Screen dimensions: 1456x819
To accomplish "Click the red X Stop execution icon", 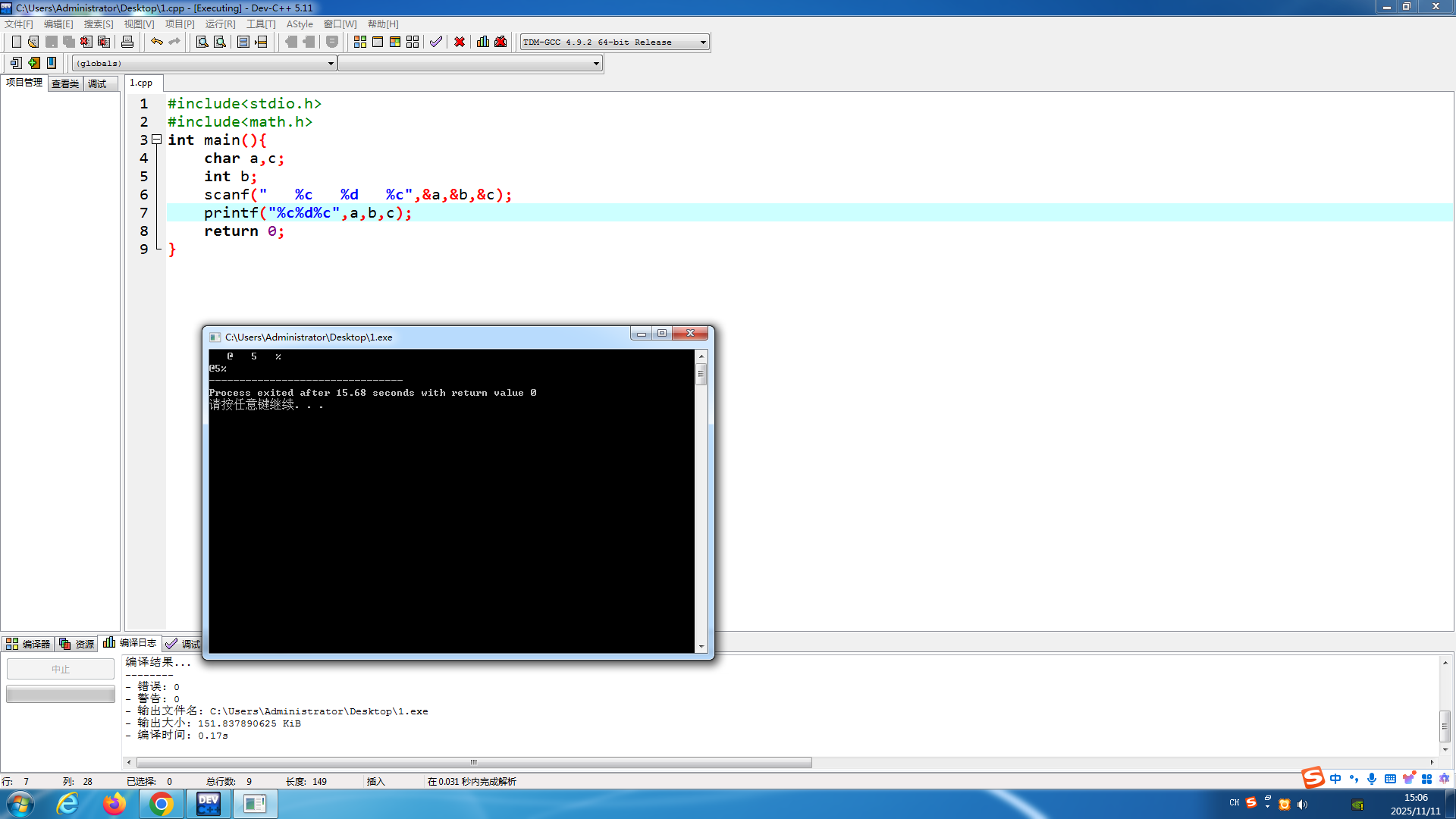I will point(460,42).
